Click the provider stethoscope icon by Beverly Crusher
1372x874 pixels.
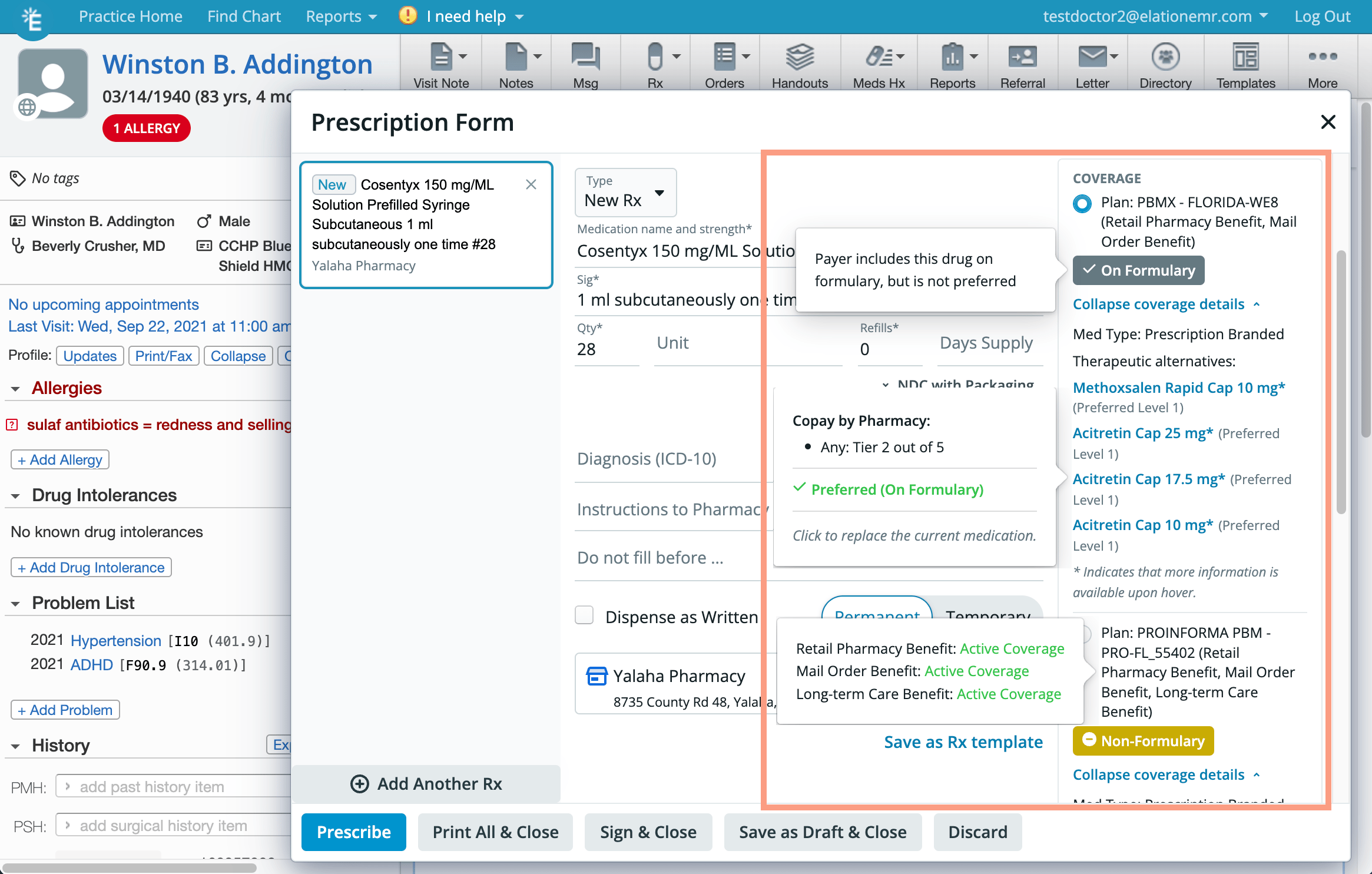pyautogui.click(x=18, y=246)
